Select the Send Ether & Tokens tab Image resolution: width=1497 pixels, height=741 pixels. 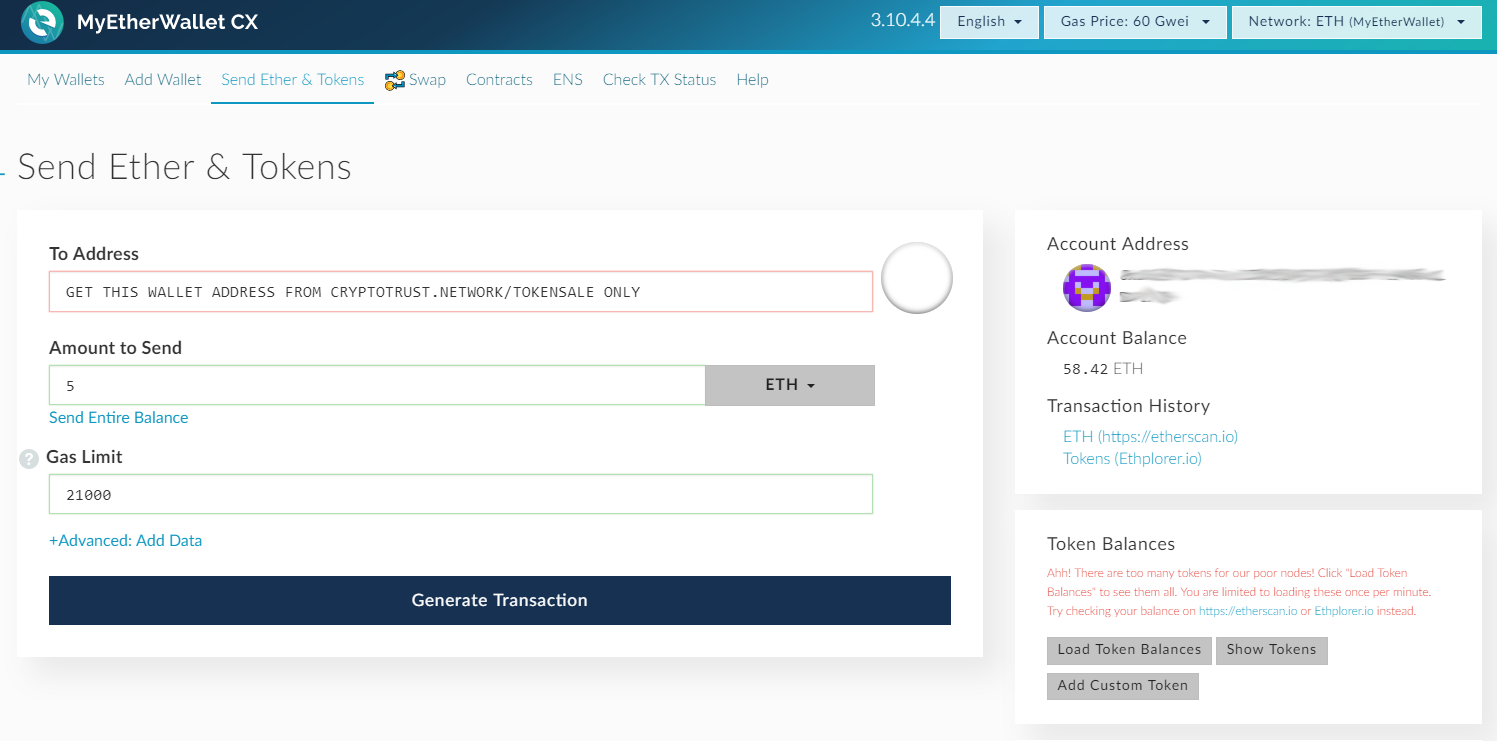click(293, 80)
